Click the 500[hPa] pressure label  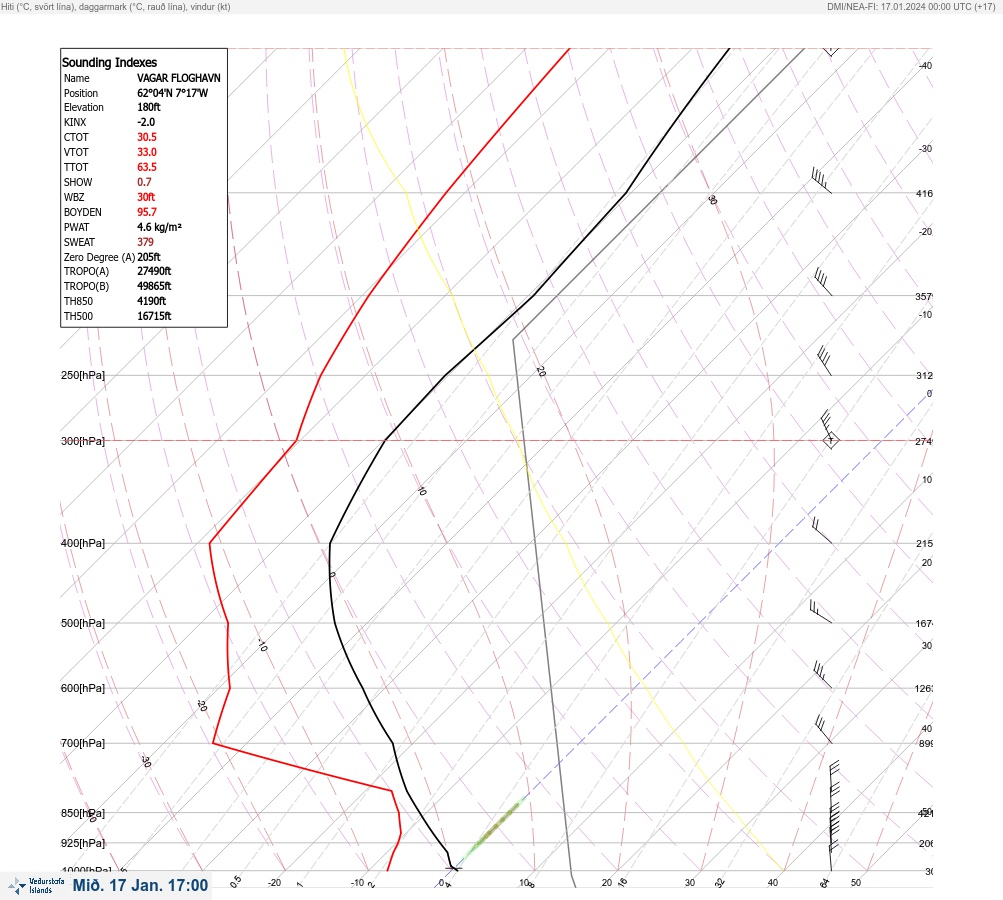[83, 623]
